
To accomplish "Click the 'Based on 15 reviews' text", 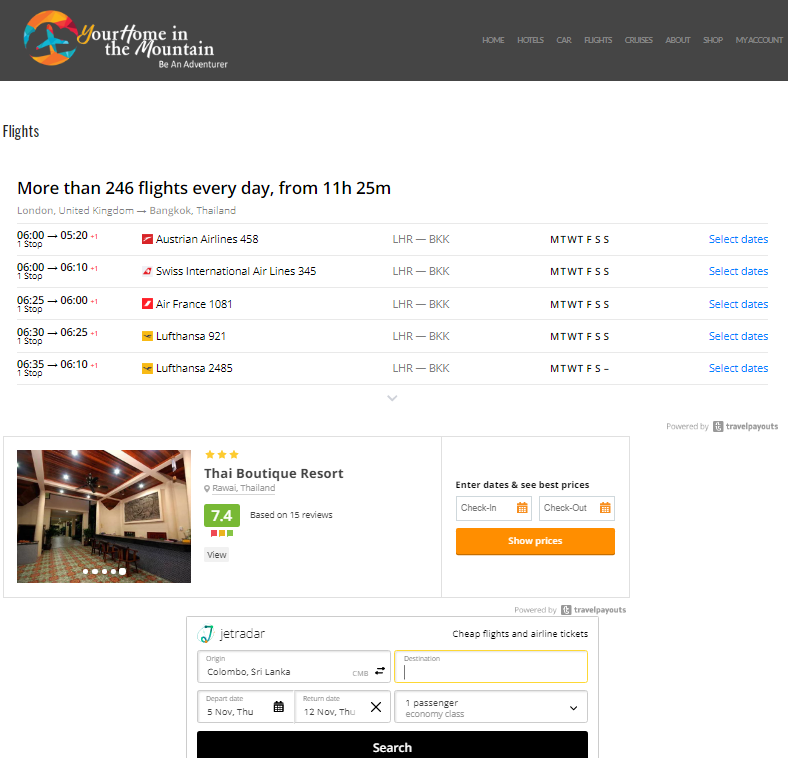I will 291,515.
